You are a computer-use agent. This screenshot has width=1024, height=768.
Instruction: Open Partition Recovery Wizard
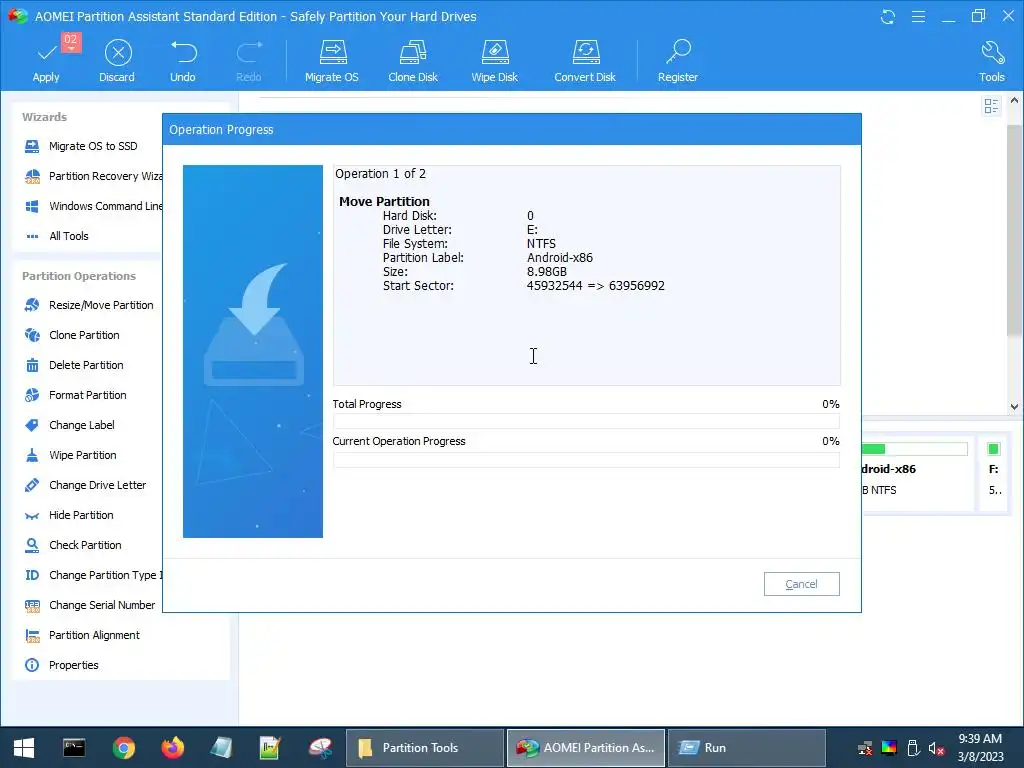coord(93,176)
